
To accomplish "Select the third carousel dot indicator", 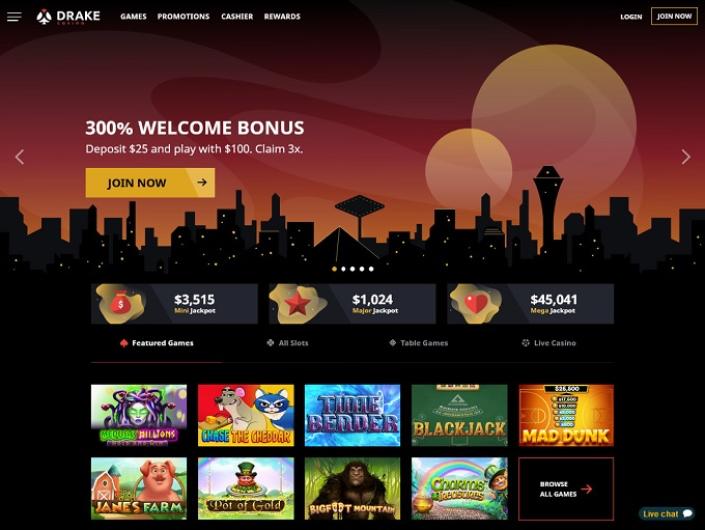I will coord(352,269).
